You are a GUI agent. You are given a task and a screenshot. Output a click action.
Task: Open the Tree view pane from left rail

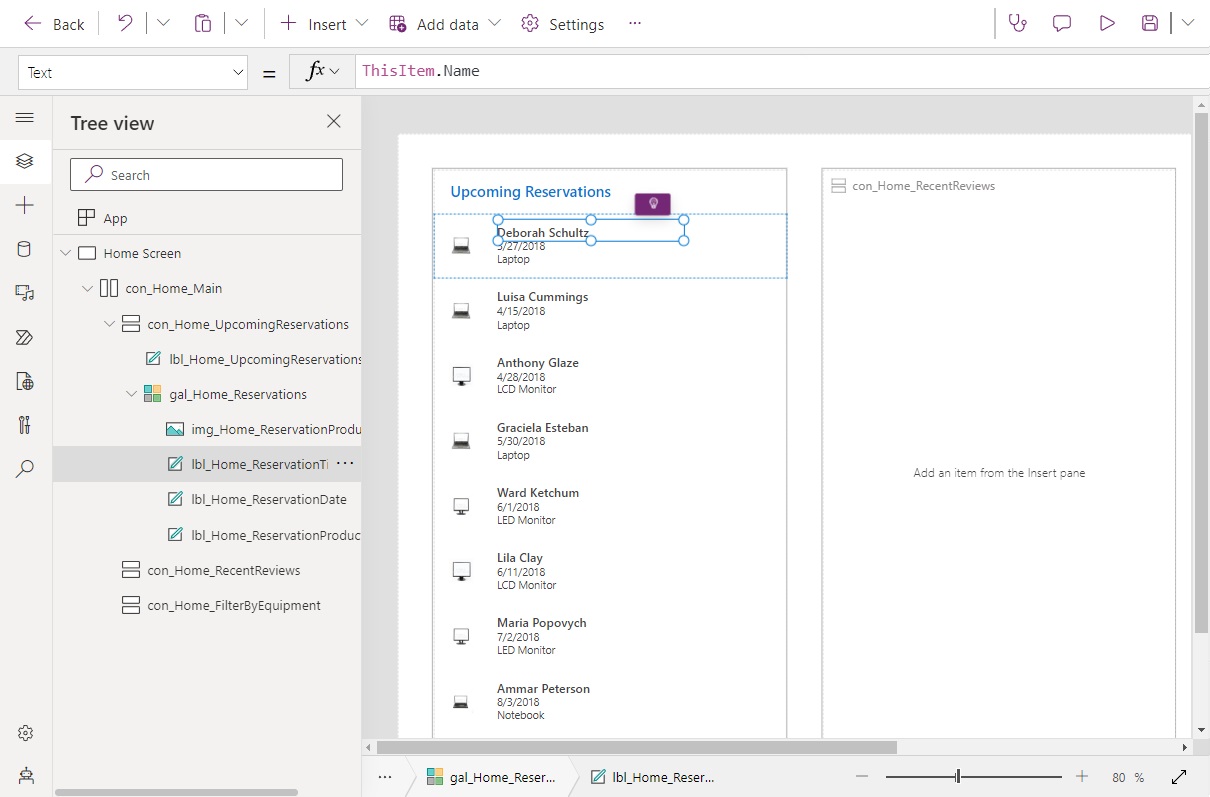coord(25,161)
